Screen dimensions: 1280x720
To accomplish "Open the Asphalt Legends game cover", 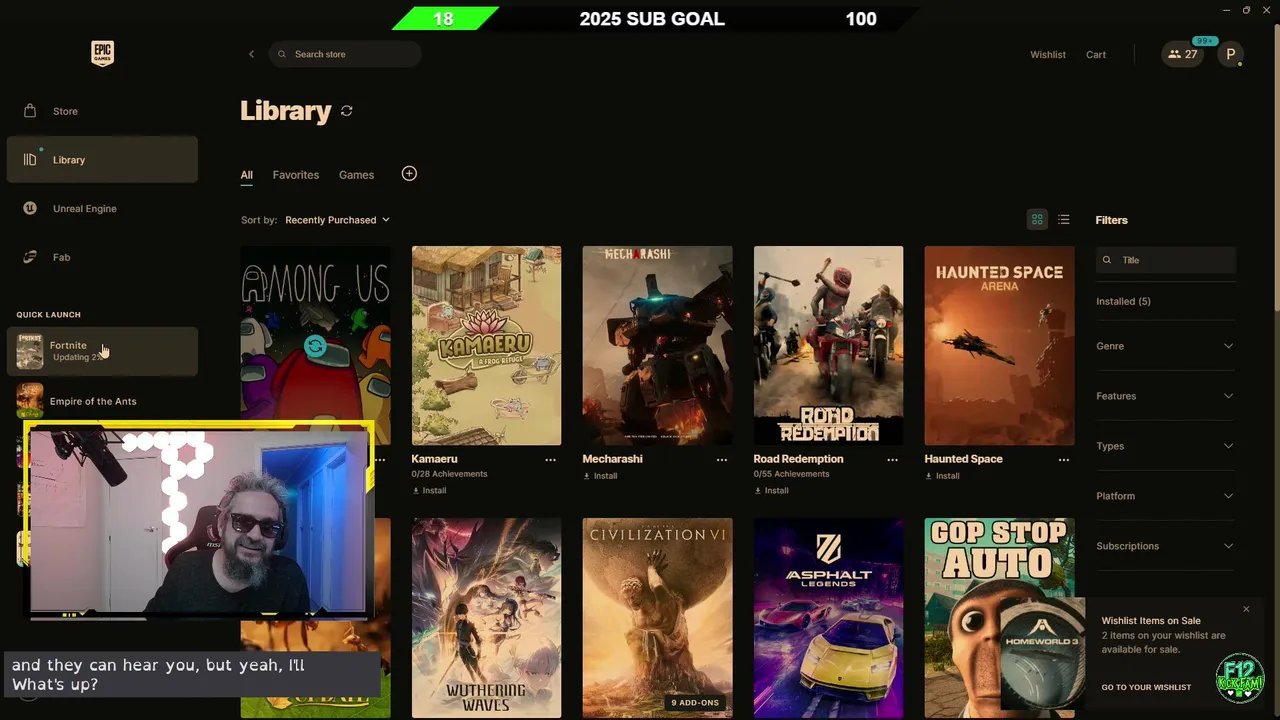I will (828, 617).
